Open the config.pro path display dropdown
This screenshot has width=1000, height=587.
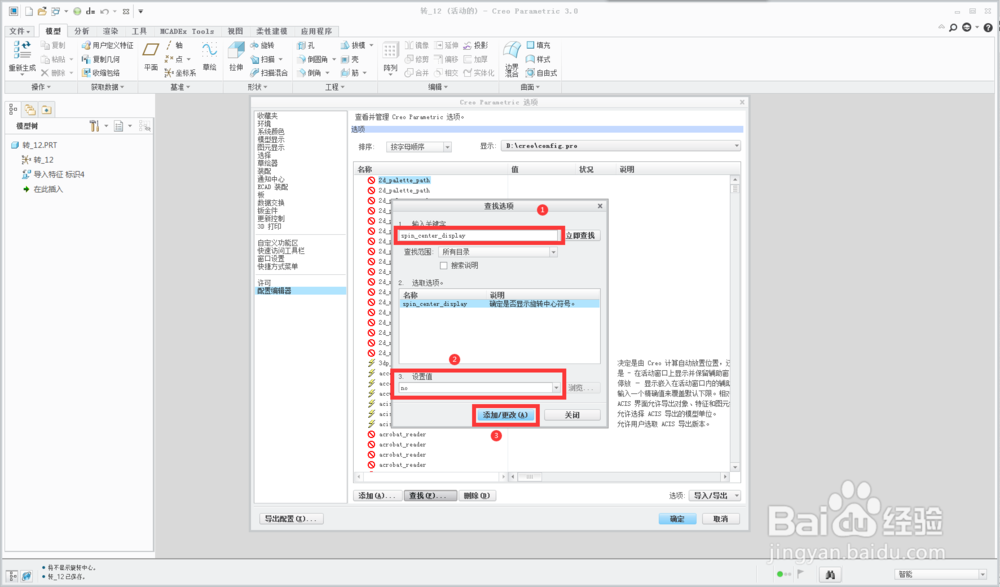[x=737, y=146]
